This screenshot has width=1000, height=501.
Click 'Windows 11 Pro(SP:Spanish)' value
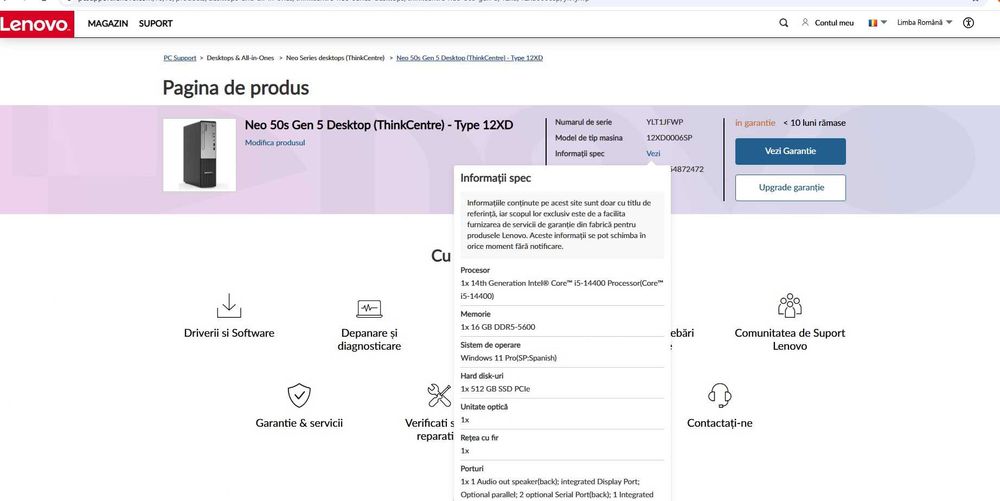pos(508,358)
